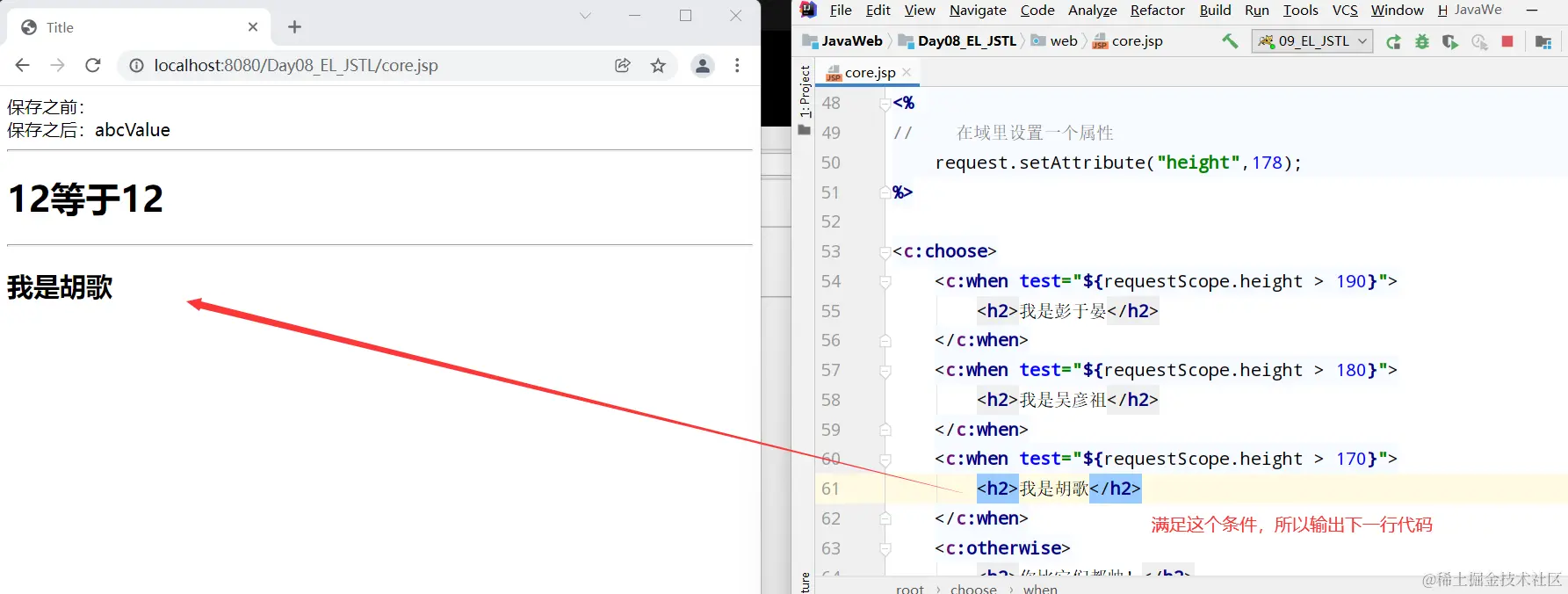The height and width of the screenshot is (594, 1568).
Task: Open the Build menu
Action: pyautogui.click(x=1215, y=10)
